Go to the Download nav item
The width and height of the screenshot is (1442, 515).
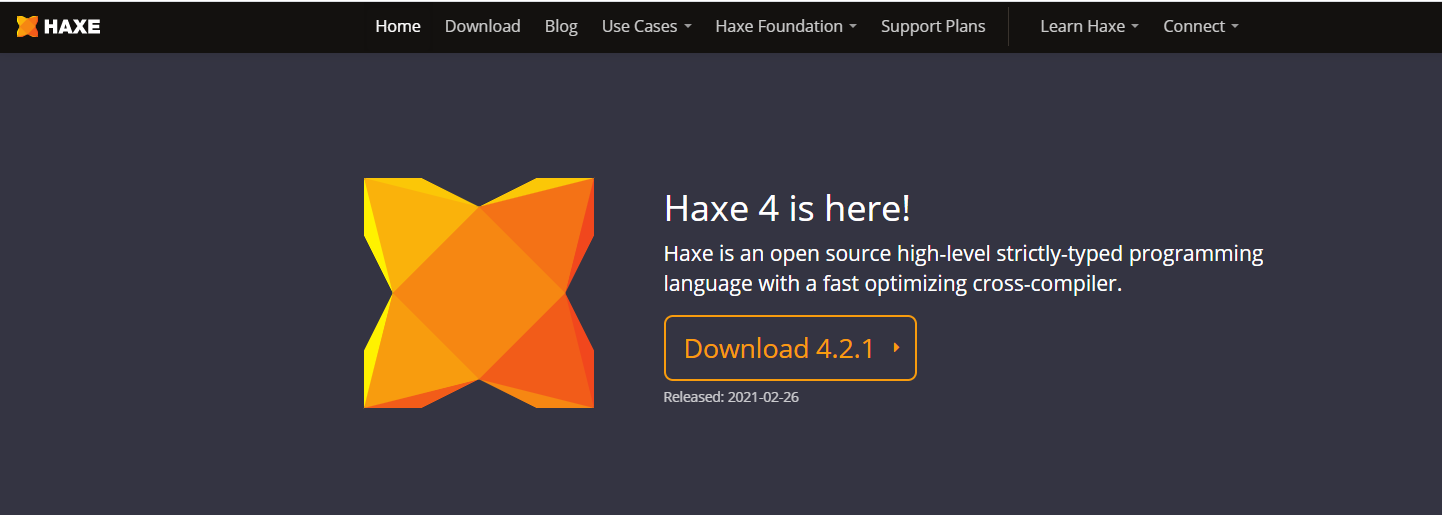coord(482,26)
